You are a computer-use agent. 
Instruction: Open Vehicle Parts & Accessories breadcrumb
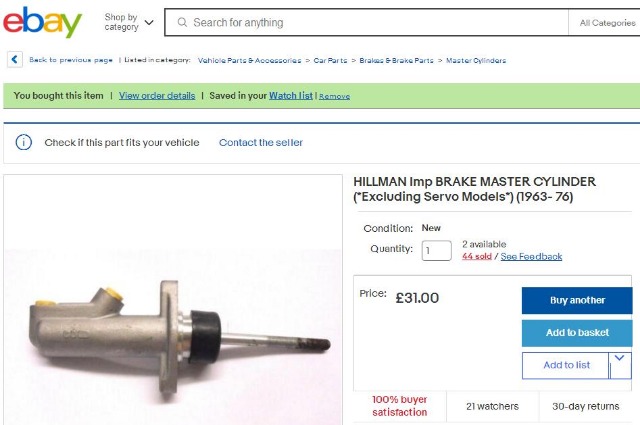click(x=249, y=60)
